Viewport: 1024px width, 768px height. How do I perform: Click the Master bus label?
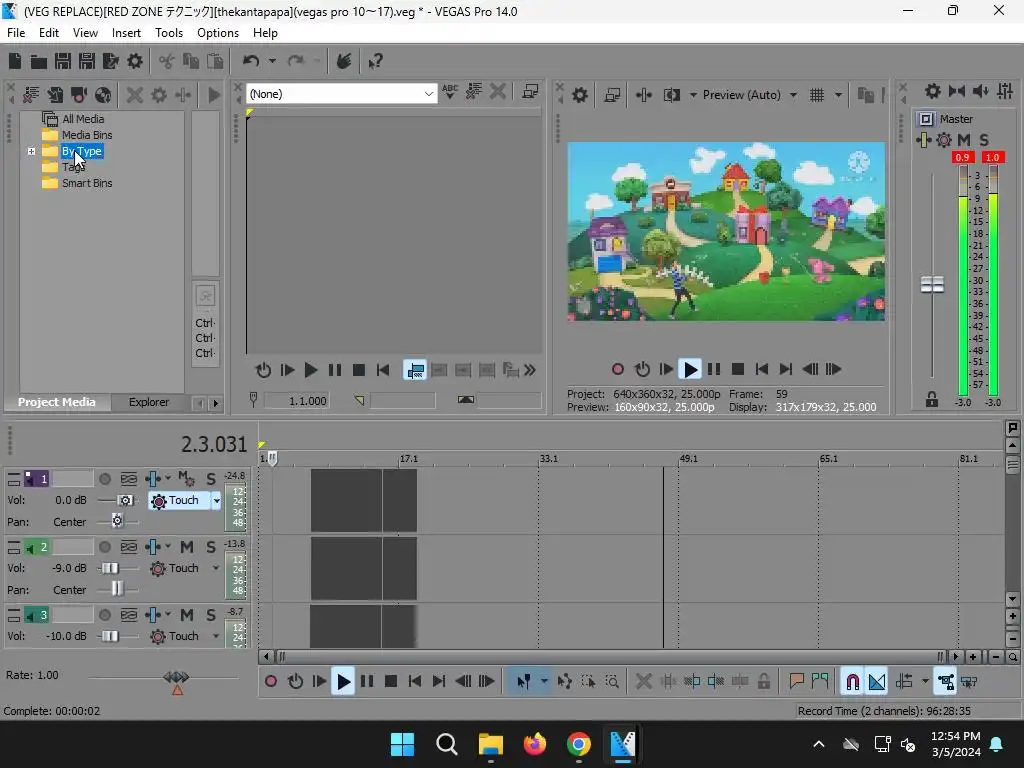pyautogui.click(x=956, y=119)
